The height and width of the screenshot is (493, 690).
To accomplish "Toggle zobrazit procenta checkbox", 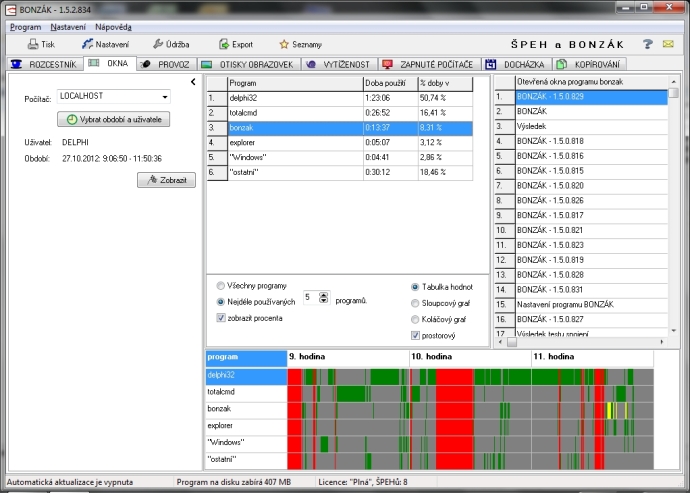I will click(x=221, y=317).
